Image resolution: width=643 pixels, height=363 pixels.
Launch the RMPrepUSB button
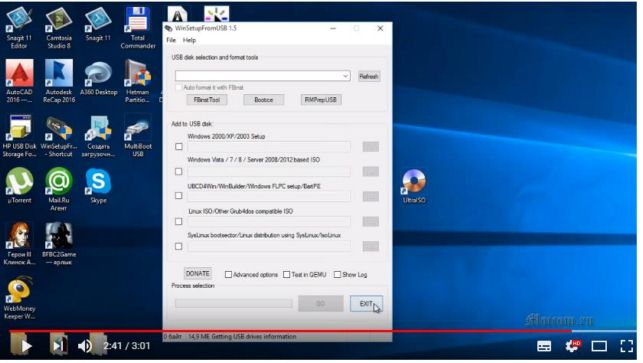[x=321, y=100]
